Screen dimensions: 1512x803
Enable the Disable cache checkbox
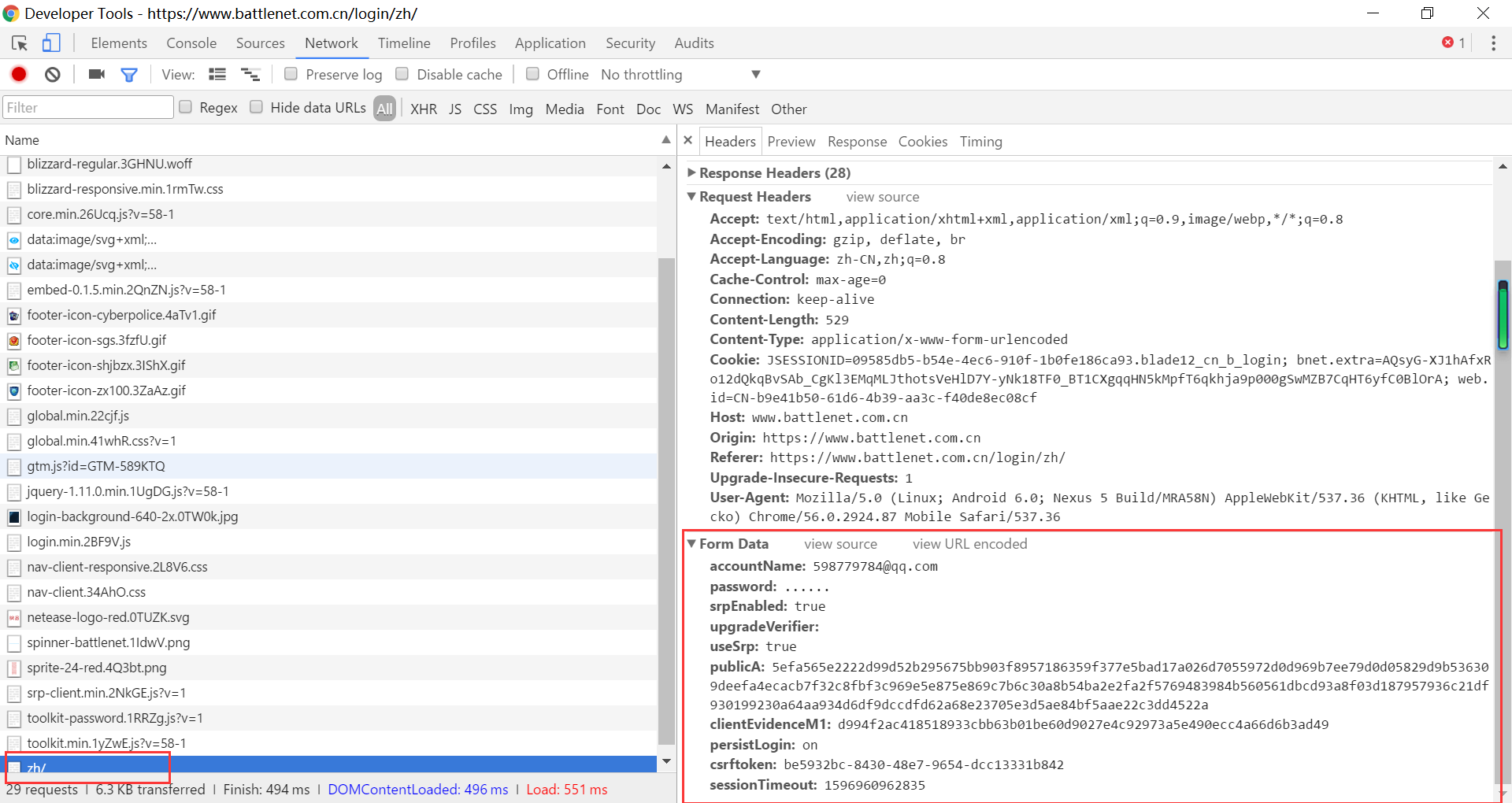pyautogui.click(x=402, y=74)
